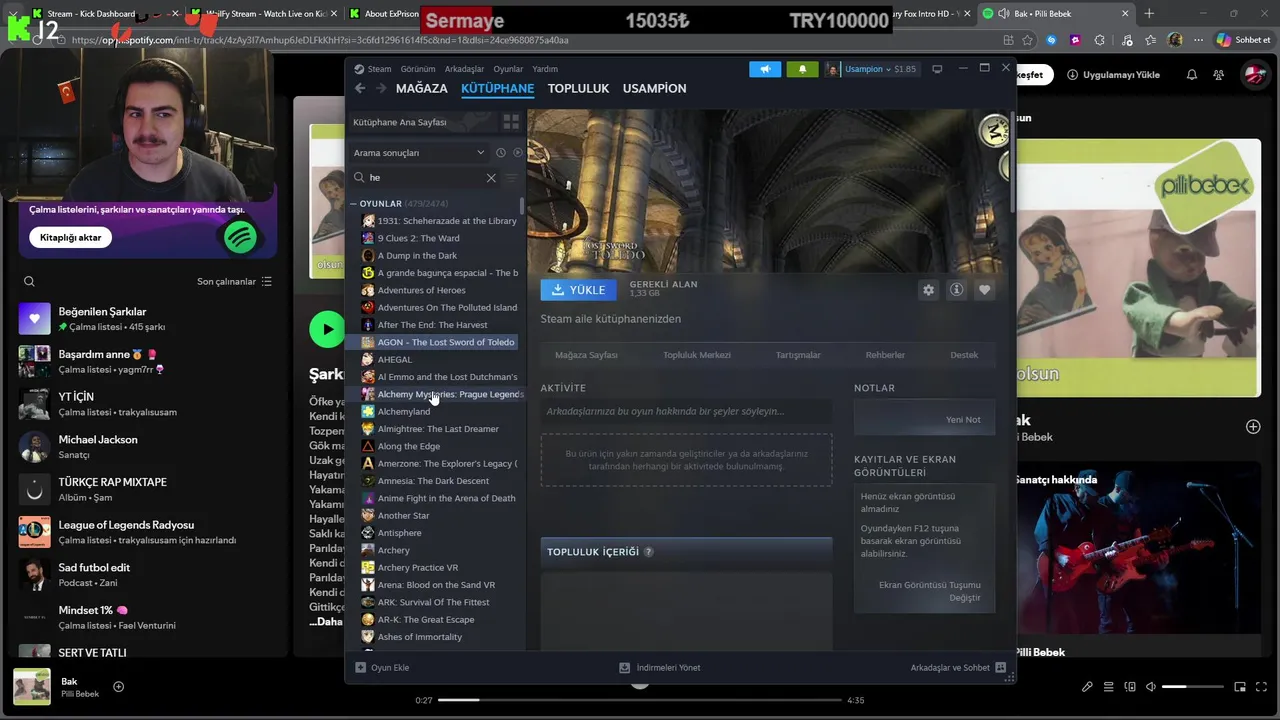Open Michael Jackson artist entry
The height and width of the screenshot is (720, 1280).
click(x=150, y=446)
